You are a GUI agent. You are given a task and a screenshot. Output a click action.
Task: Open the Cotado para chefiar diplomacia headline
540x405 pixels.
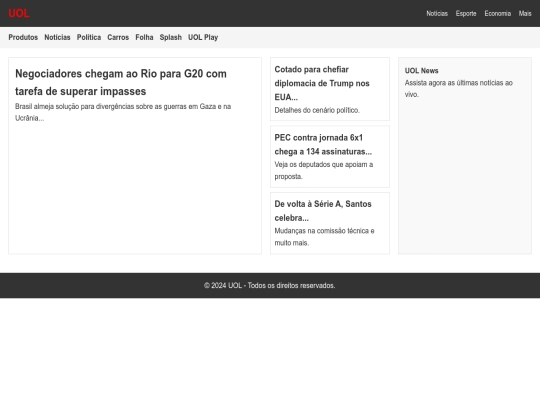tap(322, 83)
